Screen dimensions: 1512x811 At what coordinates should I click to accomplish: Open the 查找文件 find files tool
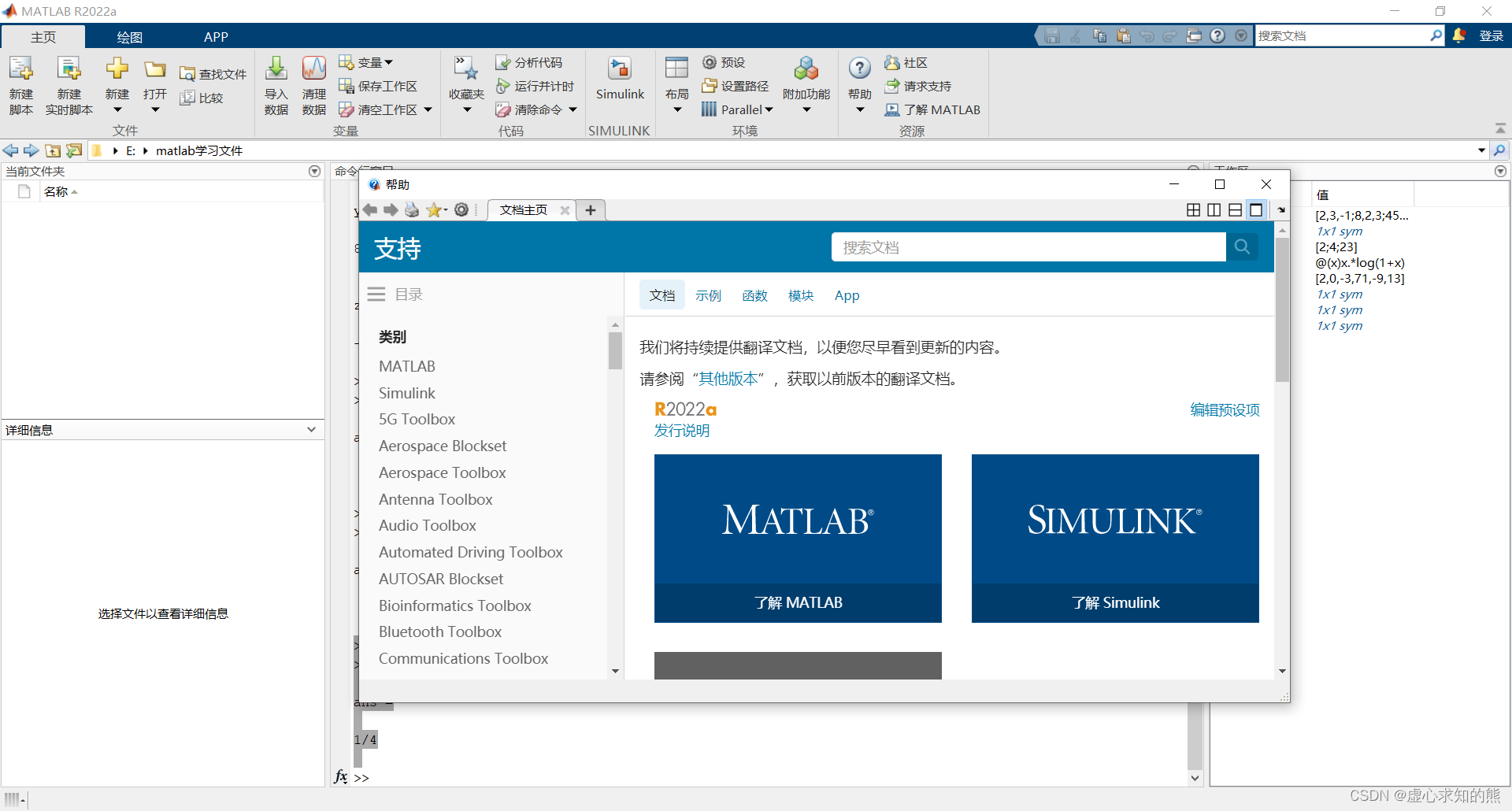point(213,74)
